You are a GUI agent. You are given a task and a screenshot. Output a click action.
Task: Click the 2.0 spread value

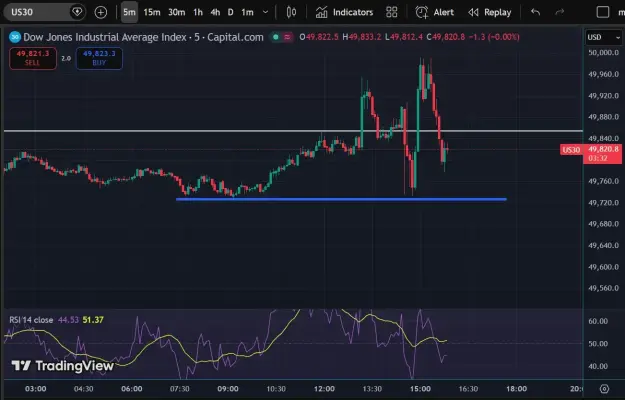(x=66, y=58)
